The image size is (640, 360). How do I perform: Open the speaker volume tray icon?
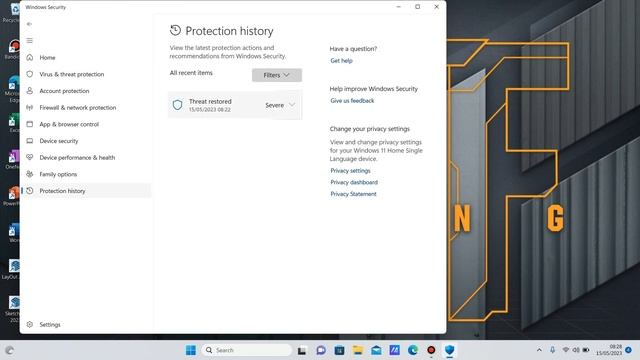pyautogui.click(x=576, y=350)
